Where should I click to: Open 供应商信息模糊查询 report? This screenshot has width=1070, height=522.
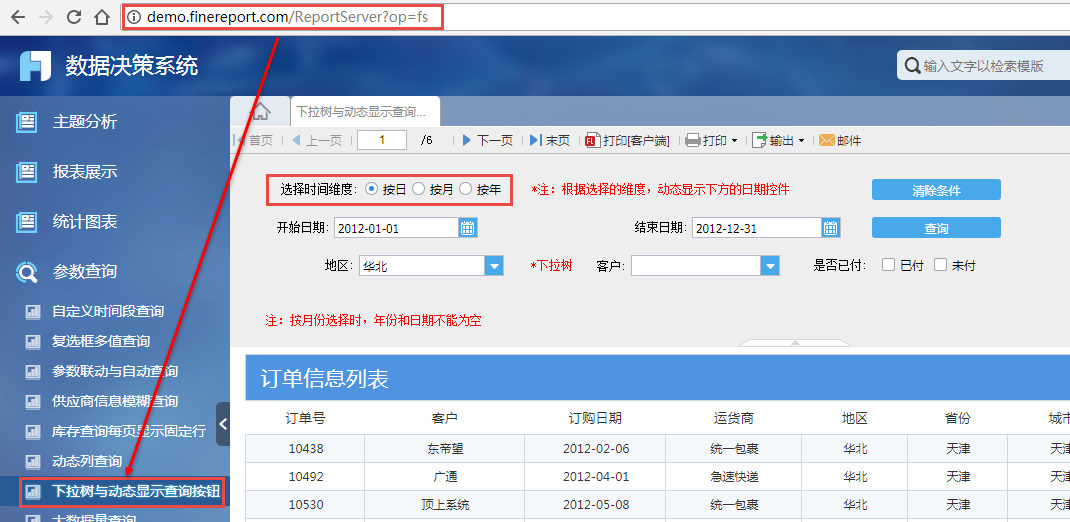click(x=115, y=401)
